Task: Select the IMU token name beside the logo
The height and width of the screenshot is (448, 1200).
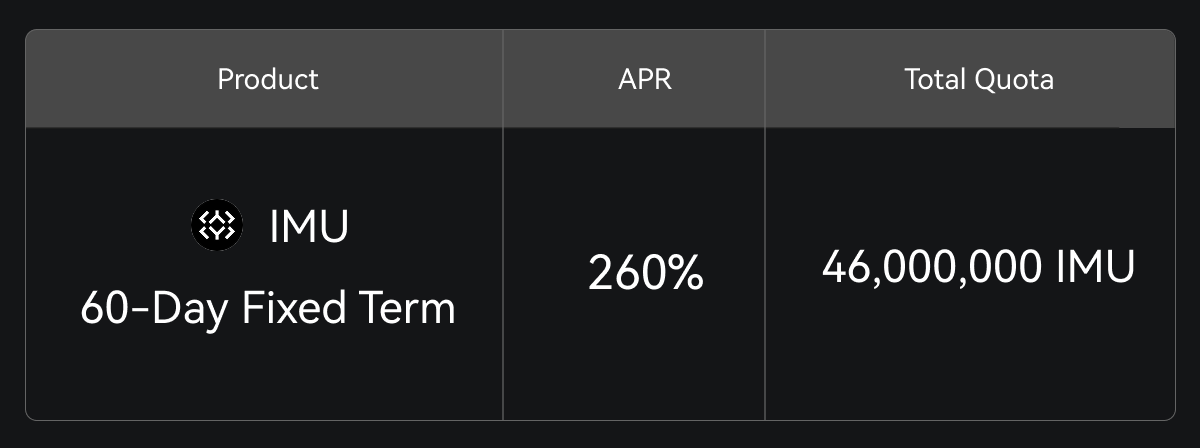Action: pos(309,227)
